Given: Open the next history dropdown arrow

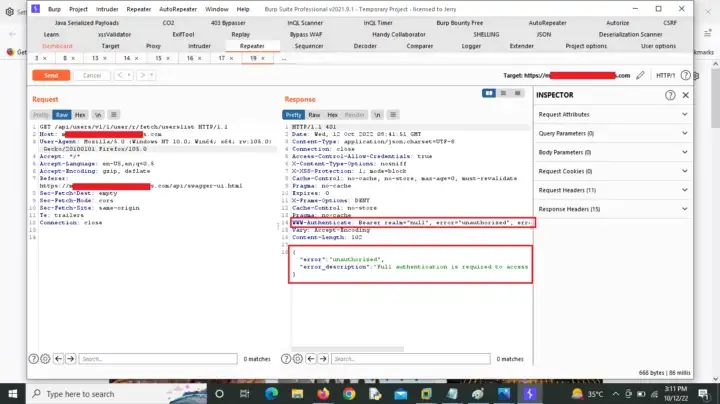Looking at the screenshot, I should coord(152,75).
